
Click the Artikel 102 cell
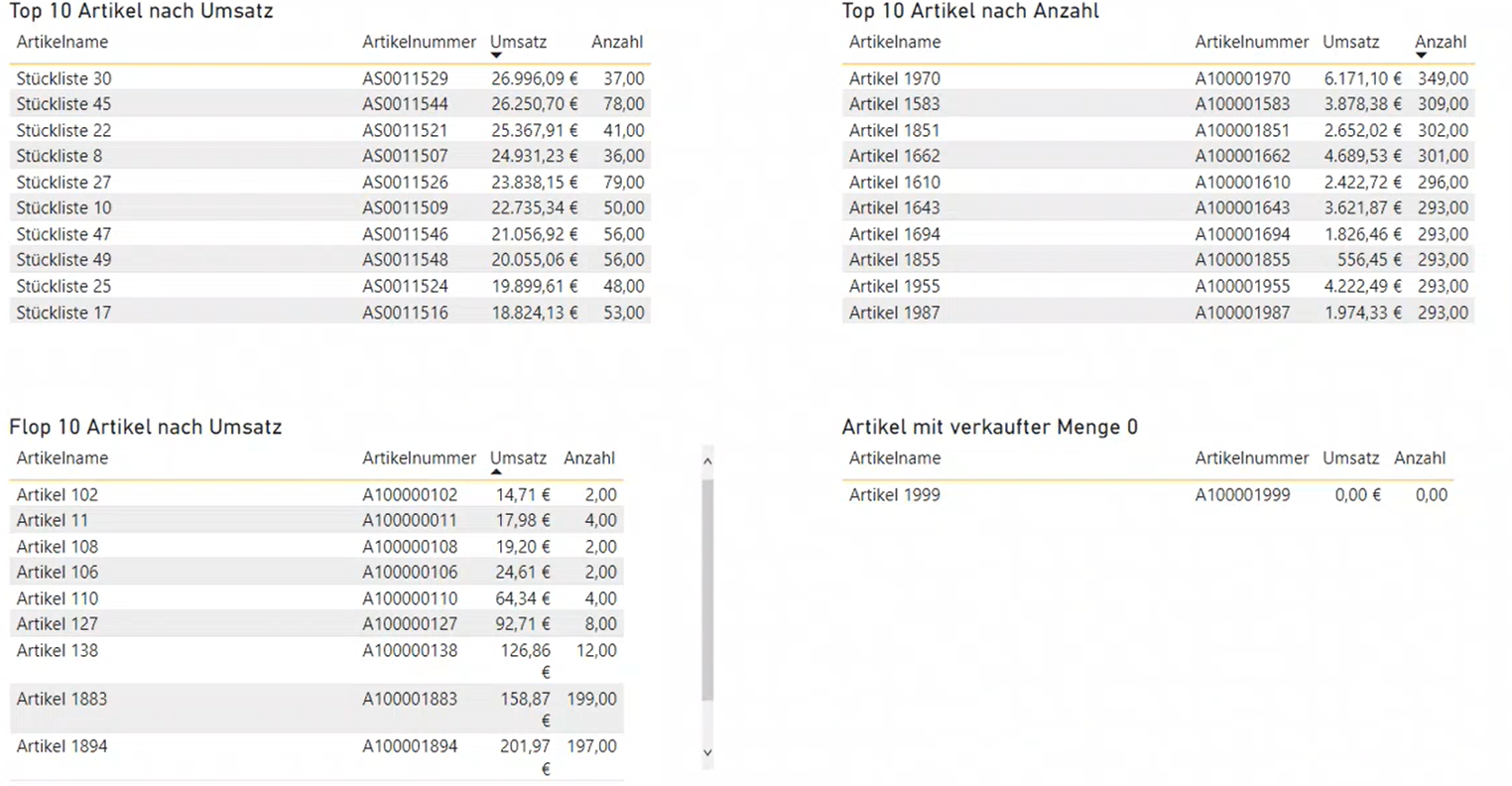58,494
